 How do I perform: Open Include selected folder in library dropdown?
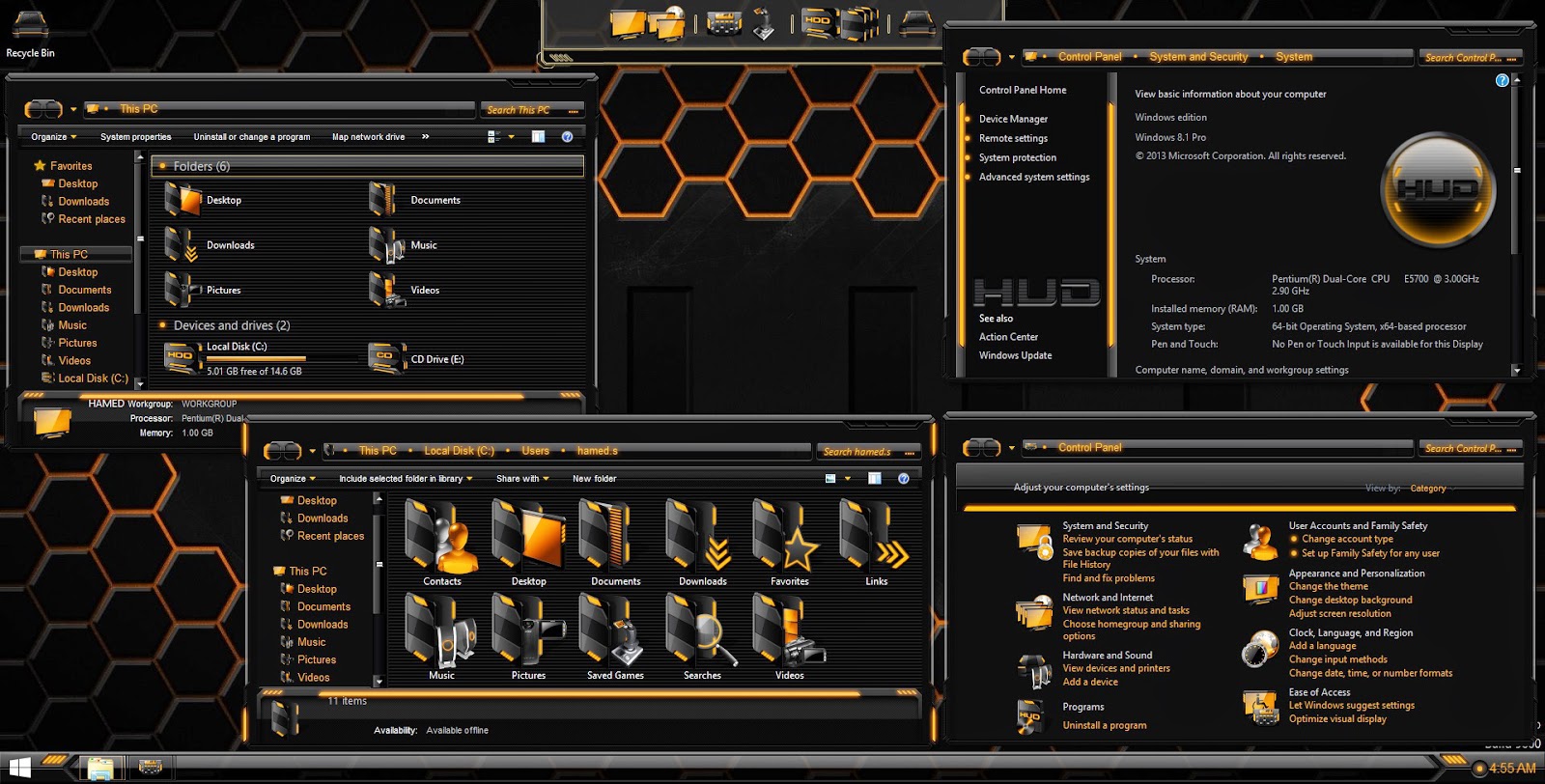(x=406, y=479)
